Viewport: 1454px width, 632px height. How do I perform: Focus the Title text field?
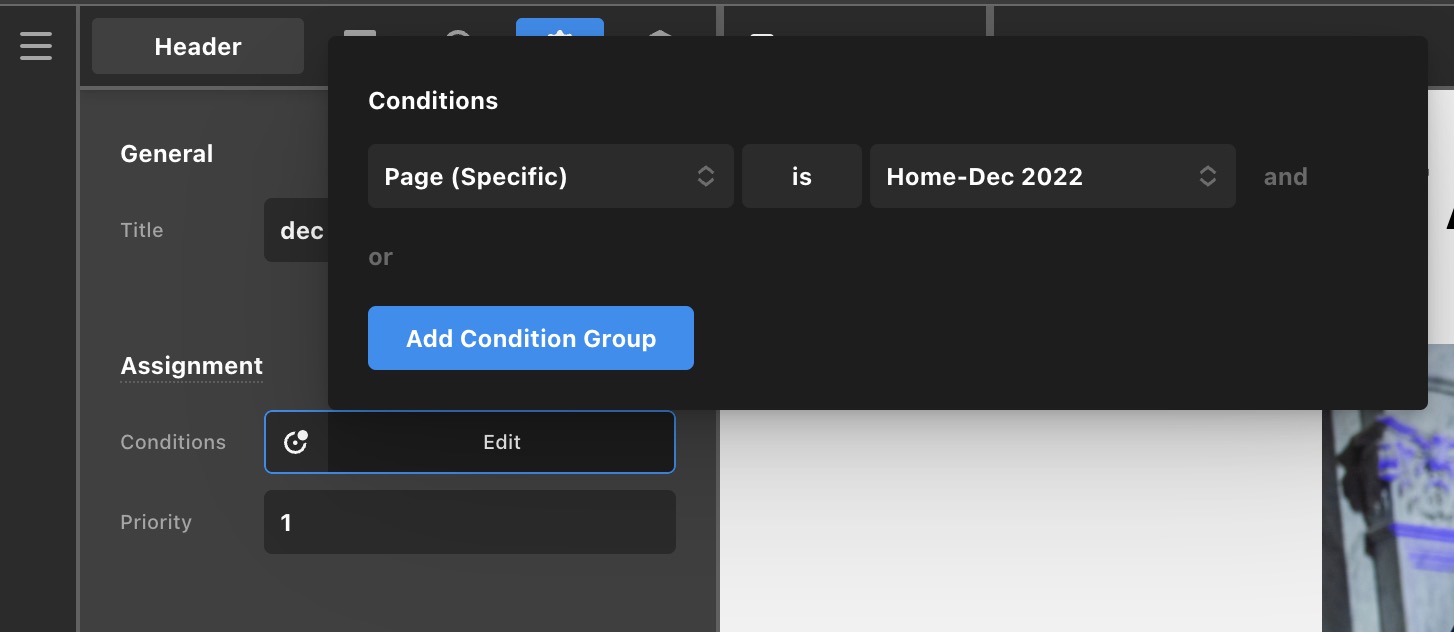pyautogui.click(x=295, y=231)
